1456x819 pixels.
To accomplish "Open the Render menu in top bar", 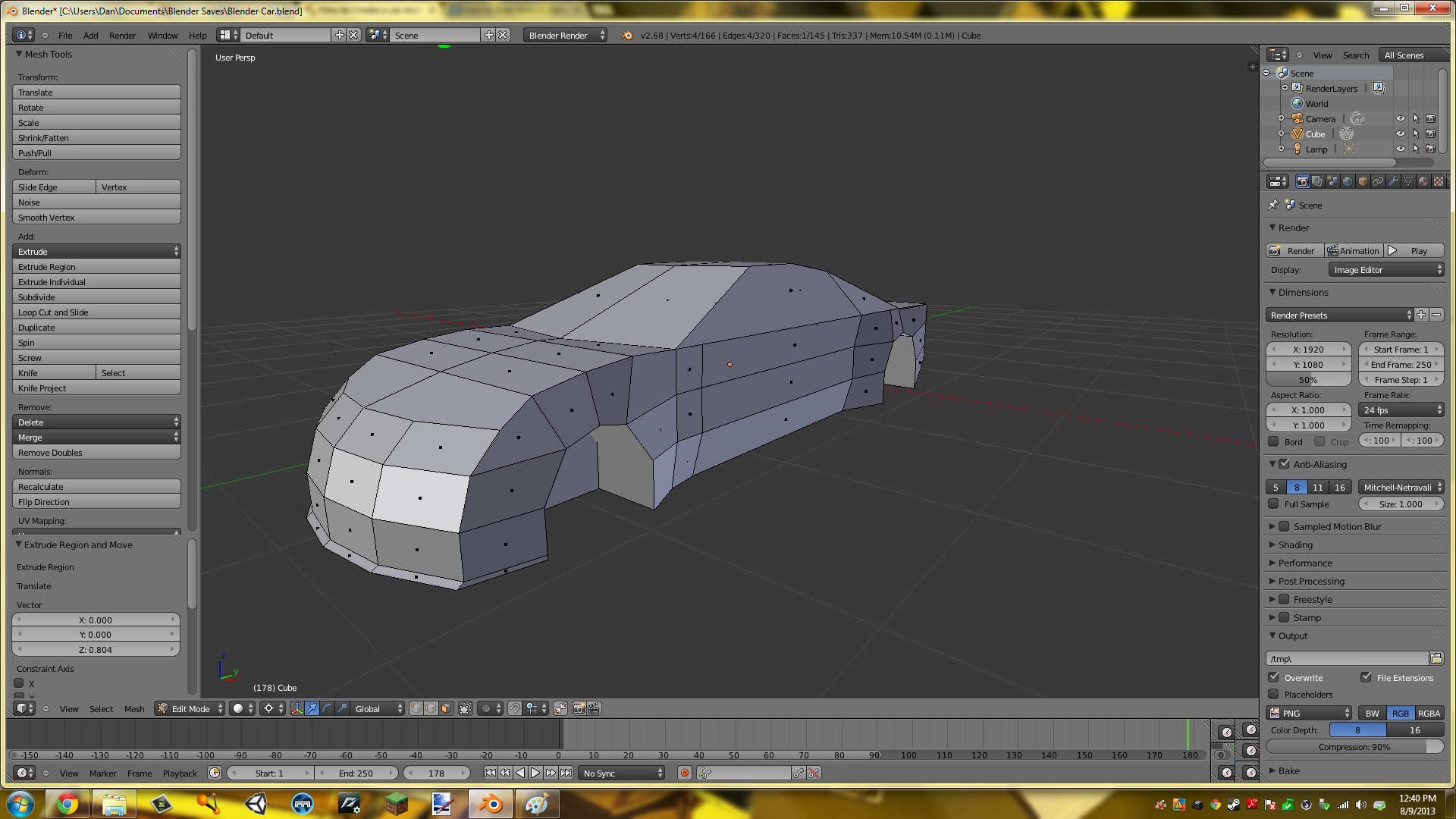I will (x=122, y=36).
